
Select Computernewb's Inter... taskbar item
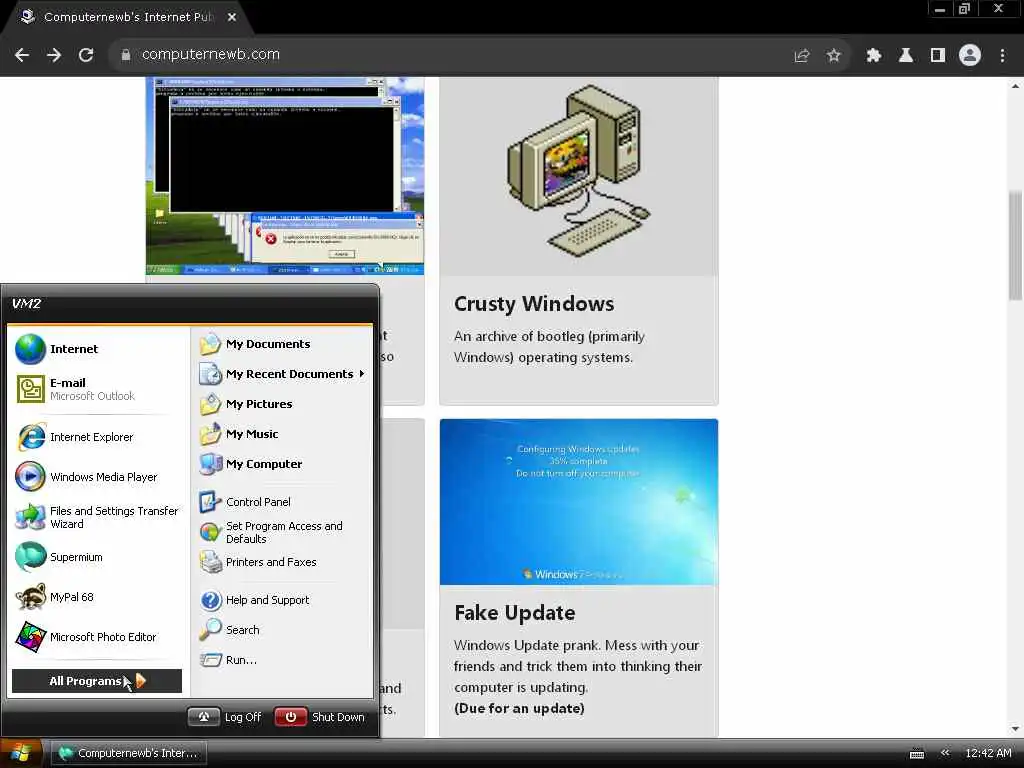tap(129, 753)
